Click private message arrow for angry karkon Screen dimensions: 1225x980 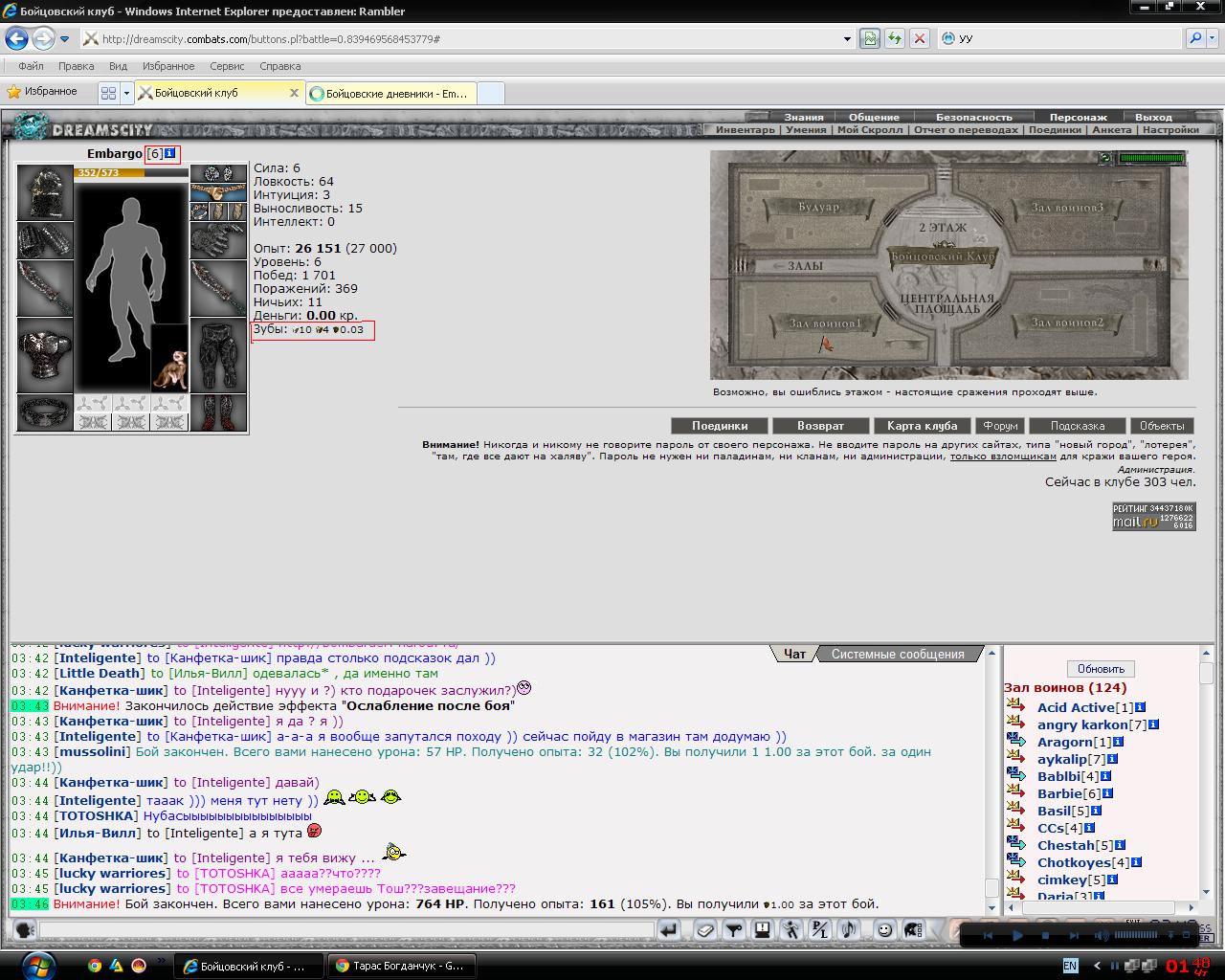pos(1016,724)
